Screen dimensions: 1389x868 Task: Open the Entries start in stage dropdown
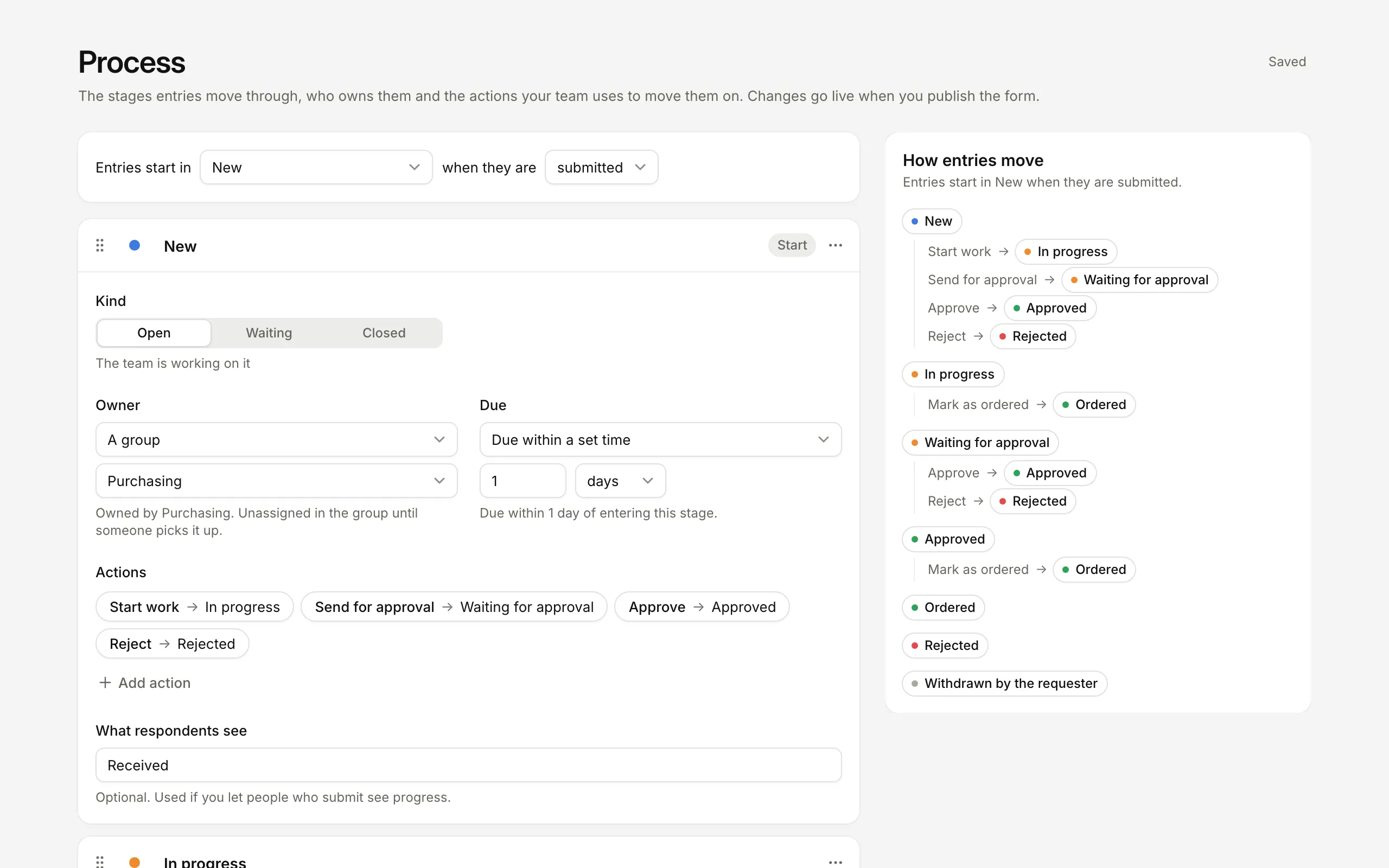point(316,167)
